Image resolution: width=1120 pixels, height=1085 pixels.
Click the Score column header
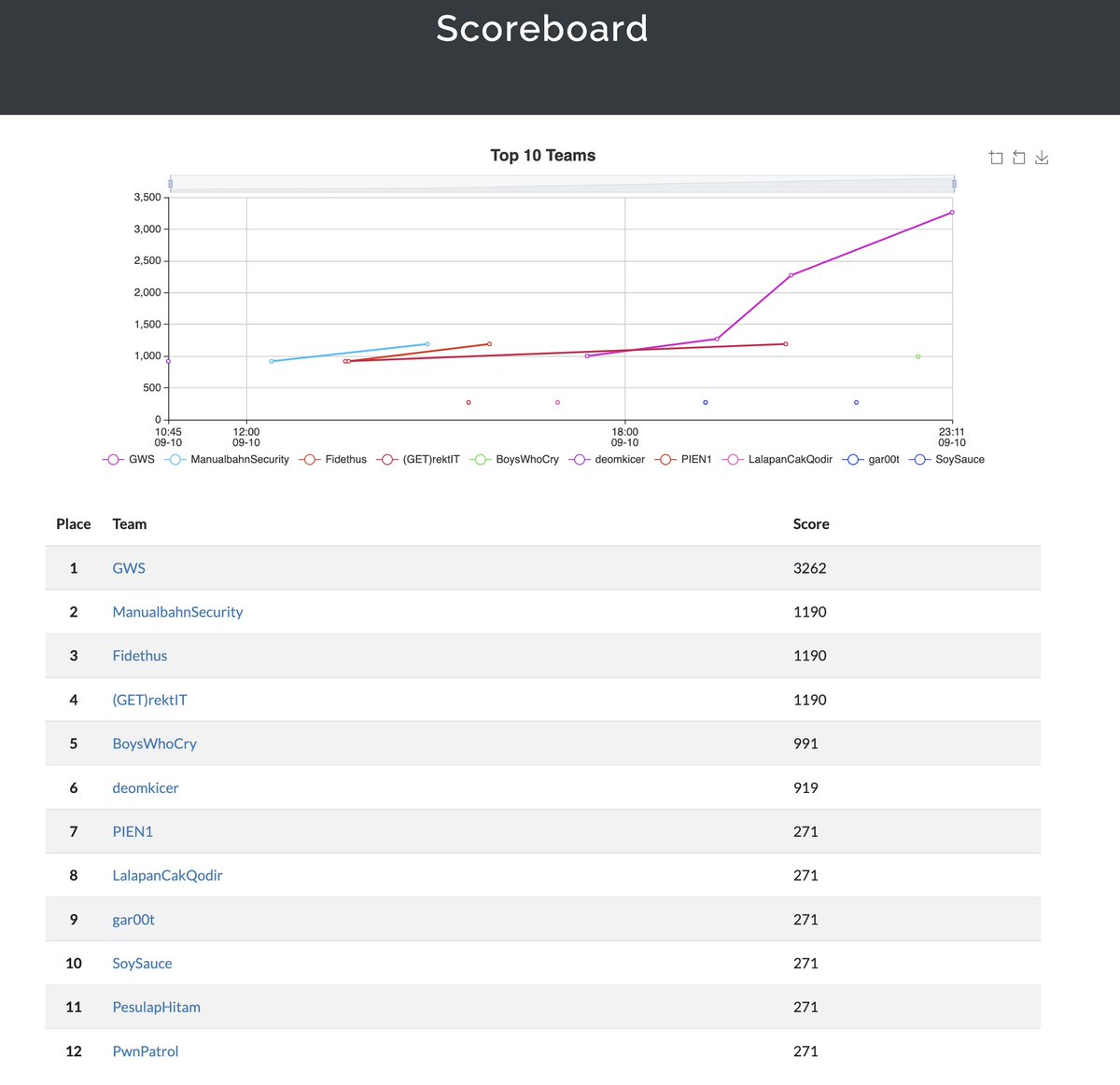pos(810,523)
